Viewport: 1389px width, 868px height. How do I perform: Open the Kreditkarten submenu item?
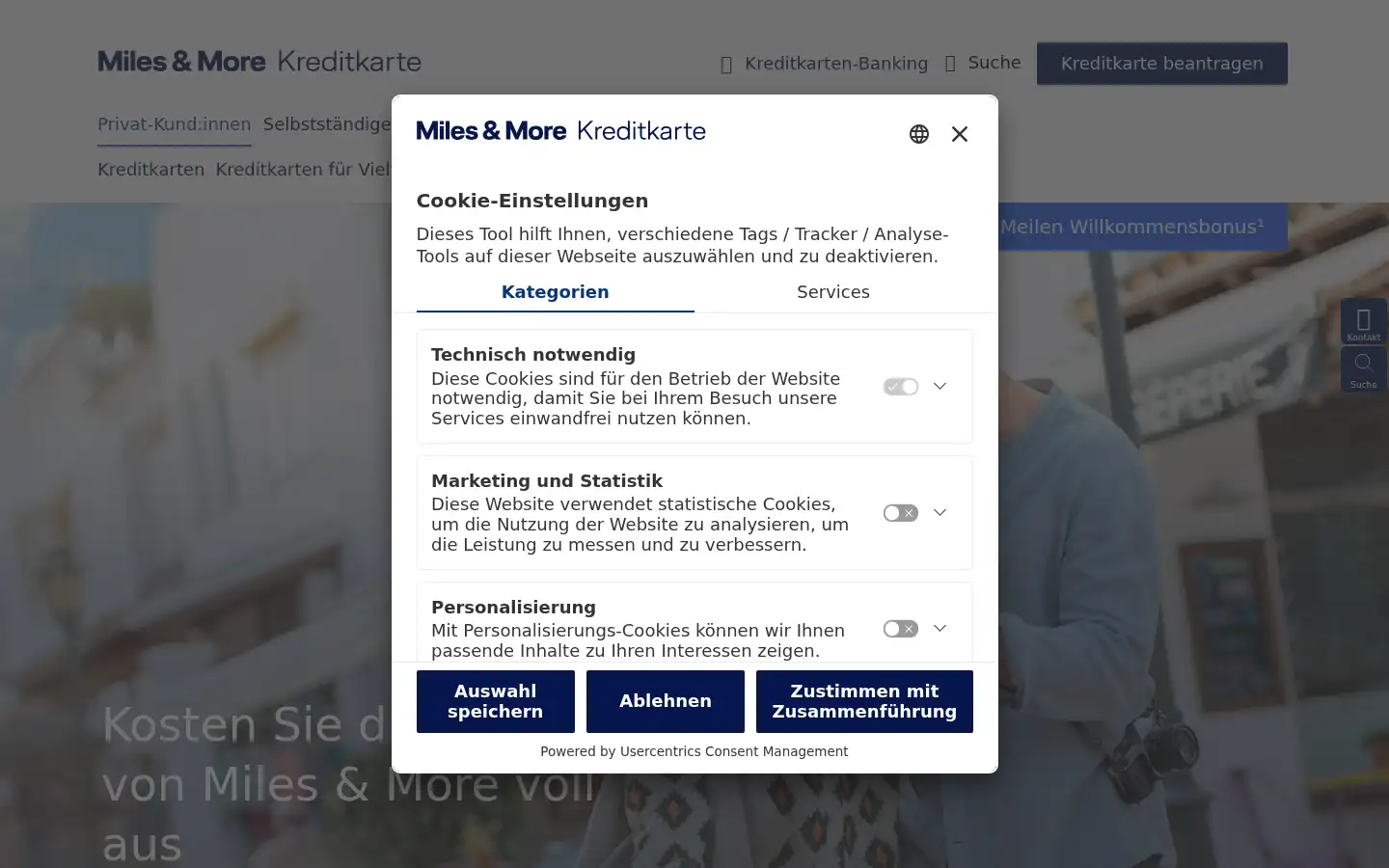coord(150,170)
